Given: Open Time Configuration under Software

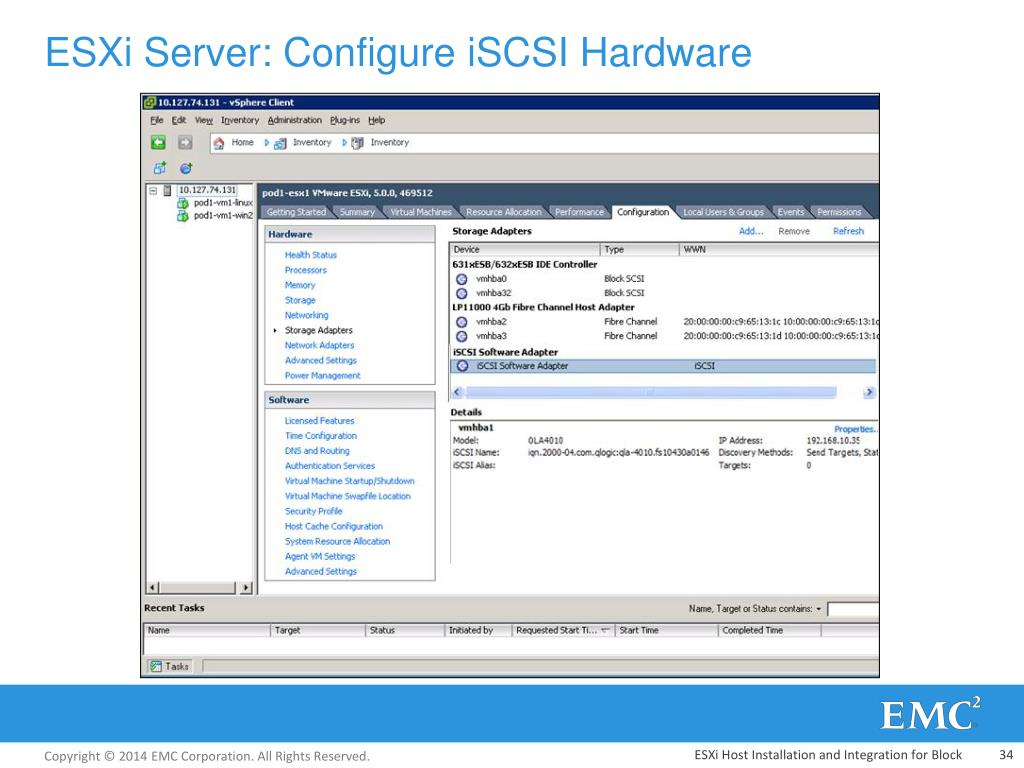Looking at the screenshot, I should point(321,436).
